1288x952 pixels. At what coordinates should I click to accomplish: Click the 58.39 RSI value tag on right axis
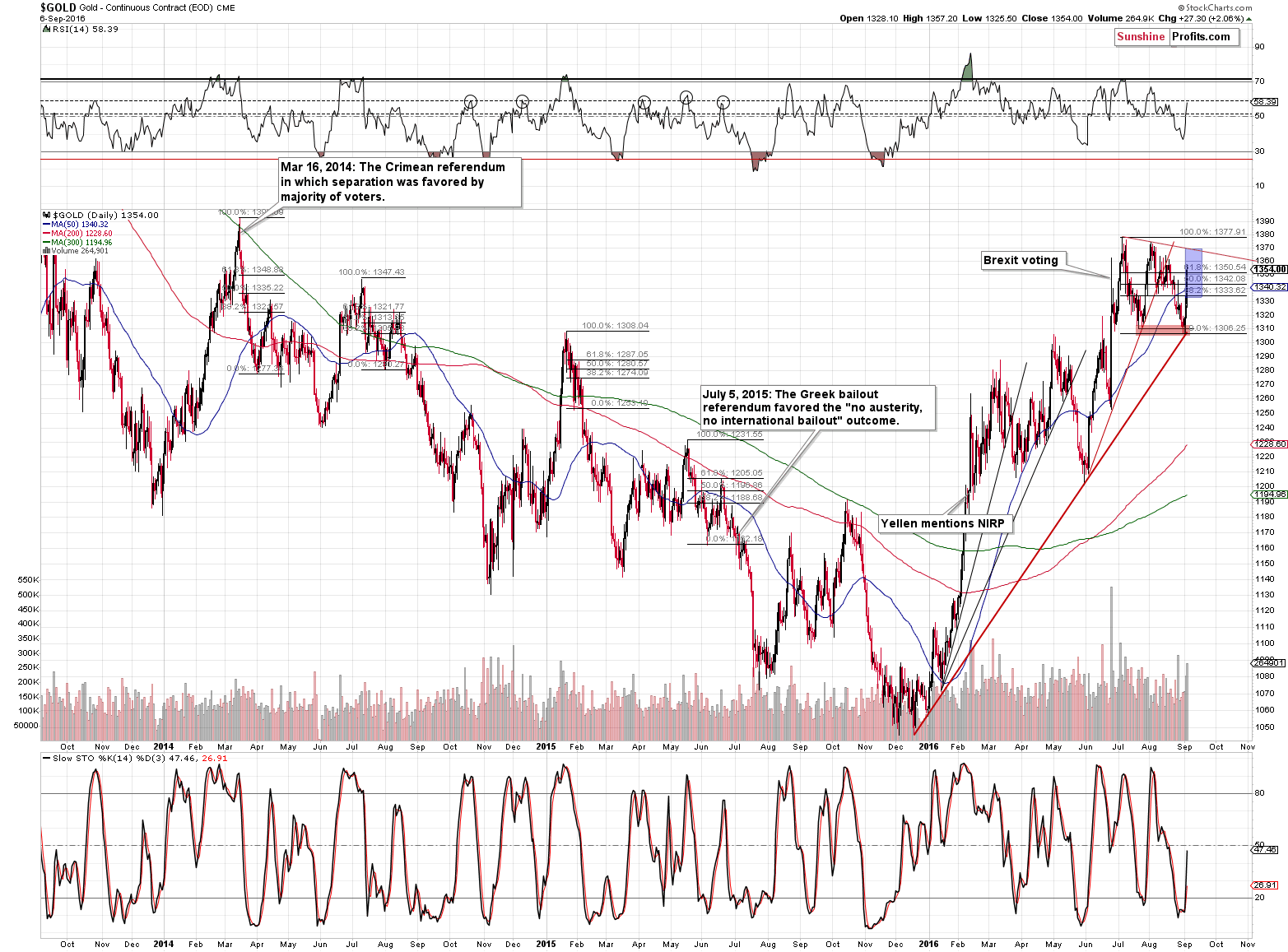(1265, 102)
